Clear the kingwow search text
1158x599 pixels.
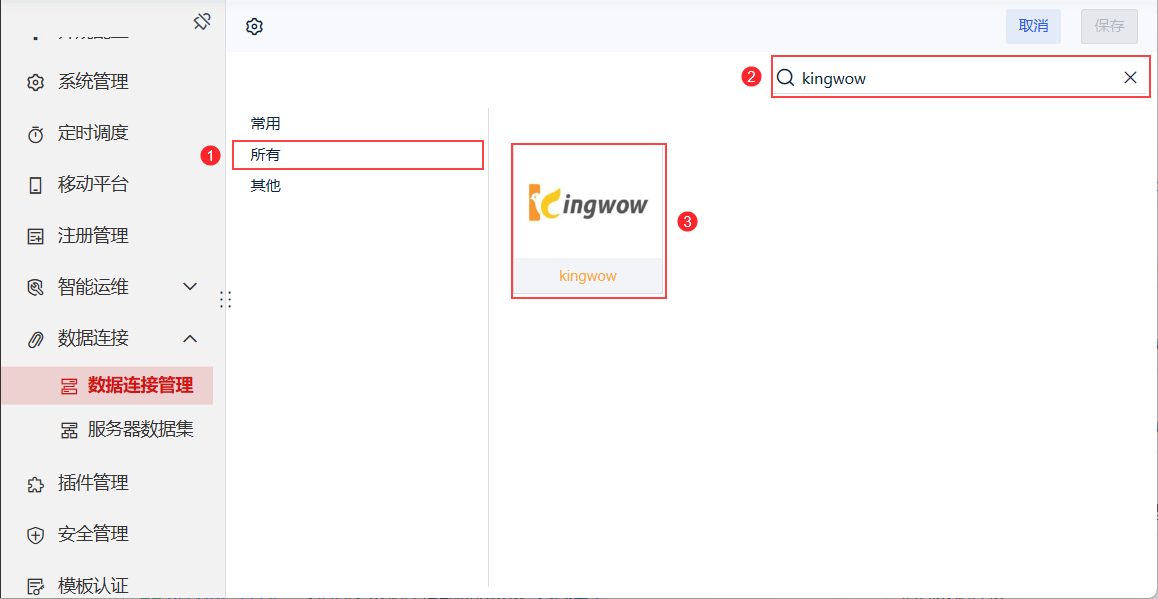pyautogui.click(x=1130, y=78)
